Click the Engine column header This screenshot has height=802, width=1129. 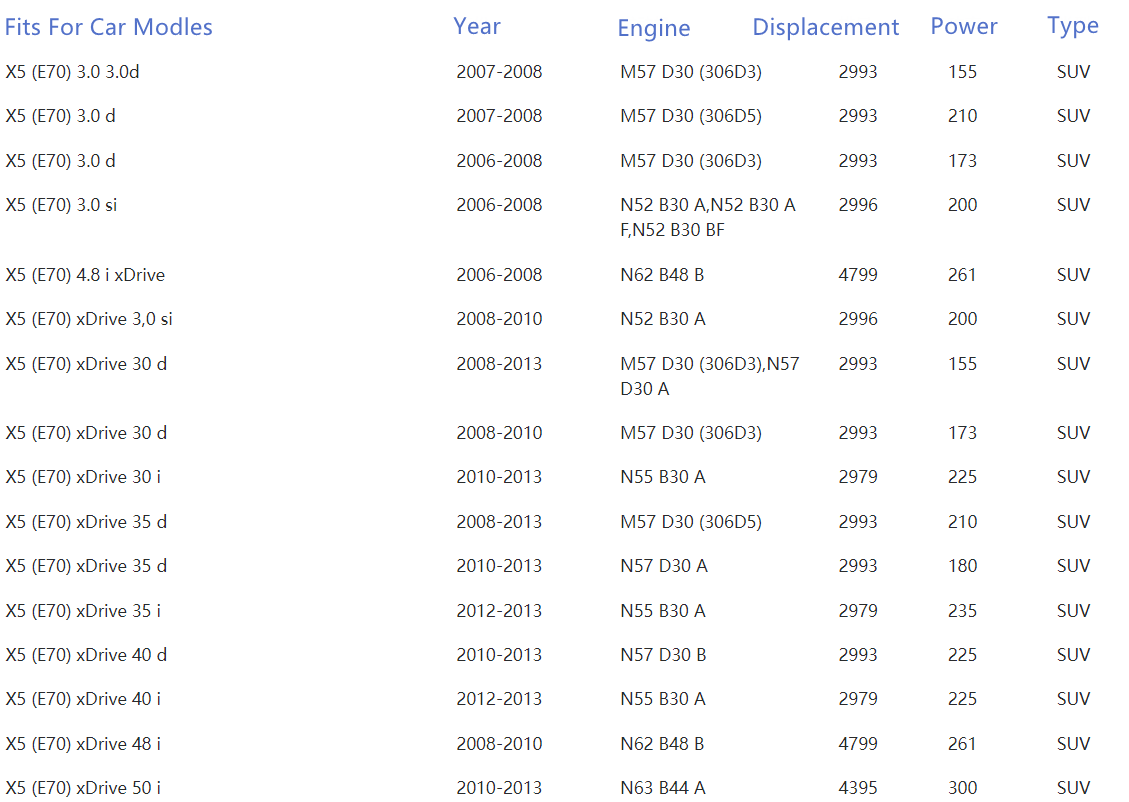653,29
